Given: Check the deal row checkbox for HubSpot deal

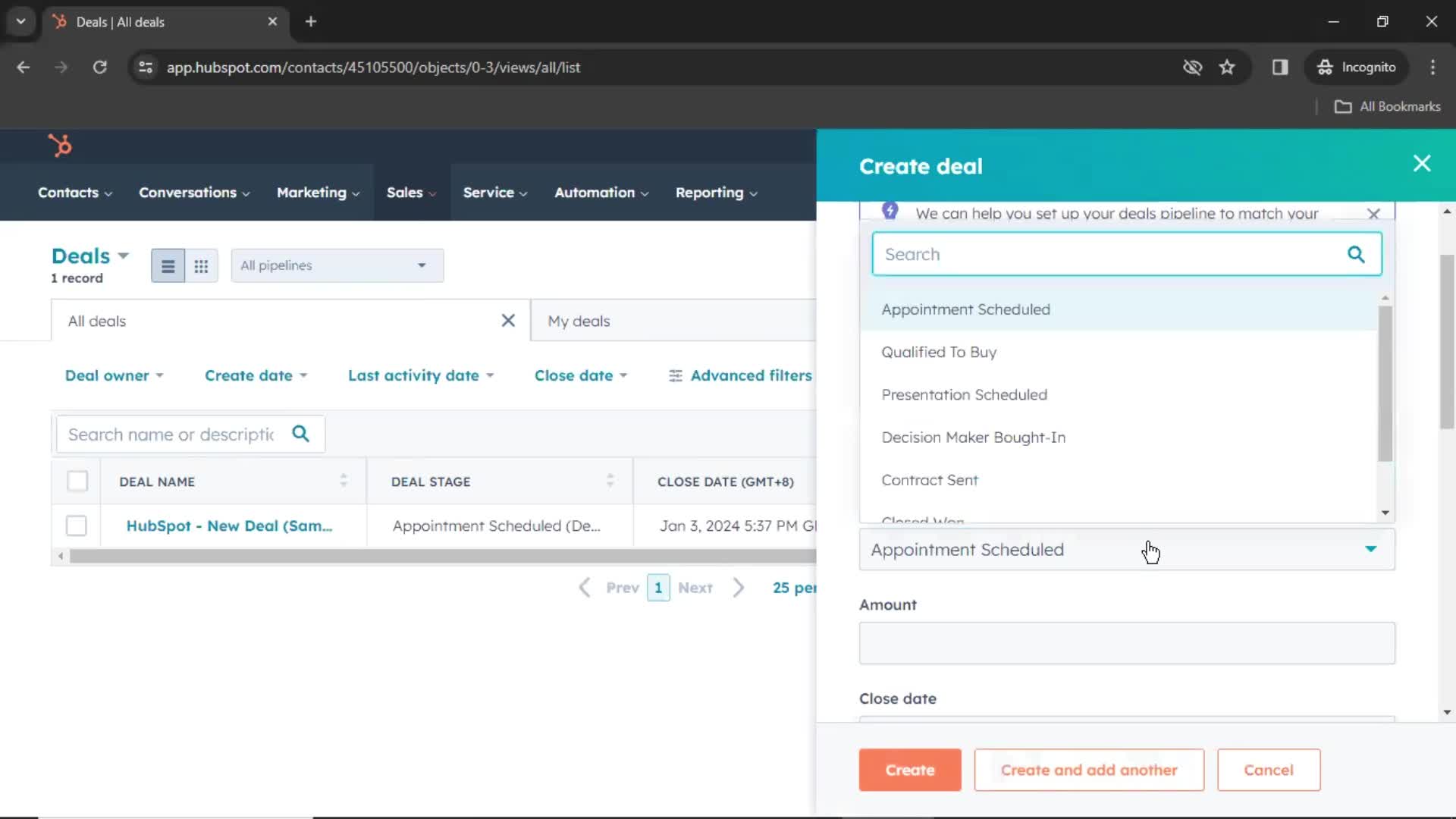Looking at the screenshot, I should (76, 525).
